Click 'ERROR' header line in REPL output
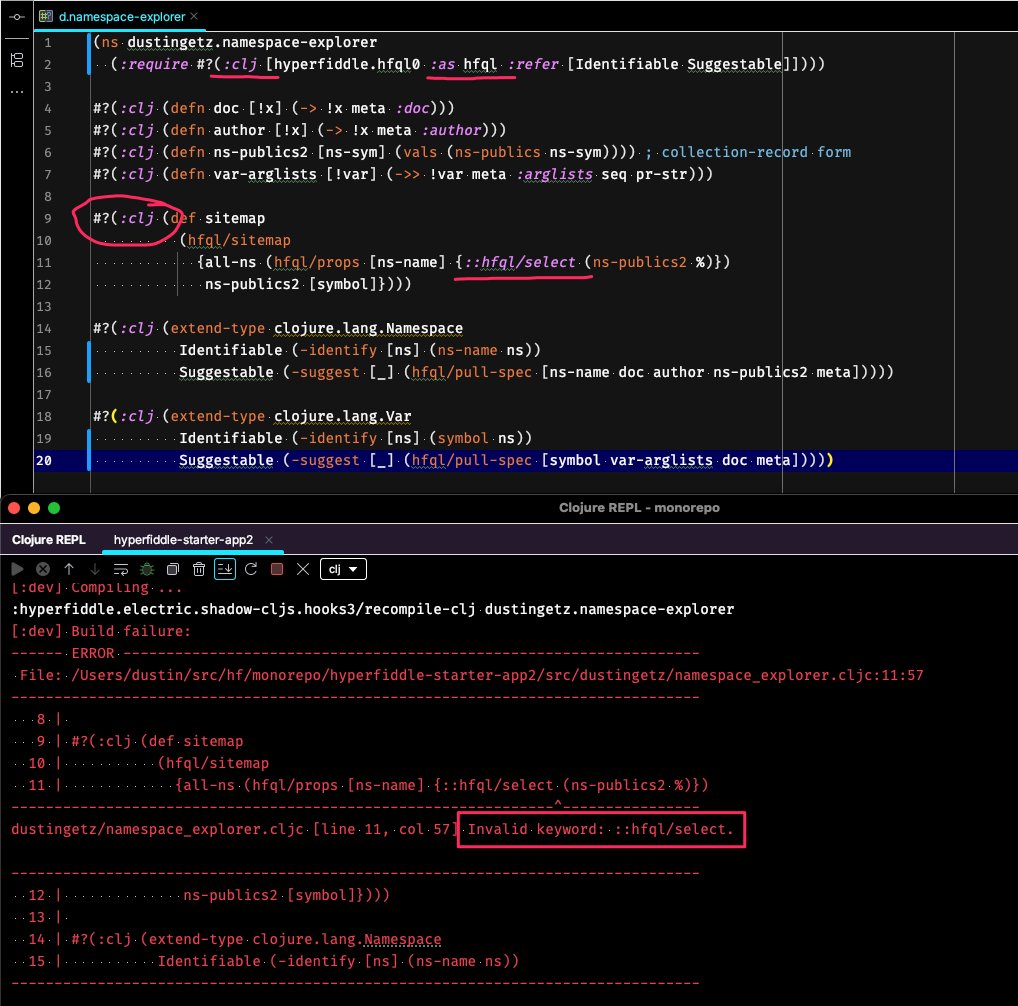1018x1006 pixels. point(92,653)
